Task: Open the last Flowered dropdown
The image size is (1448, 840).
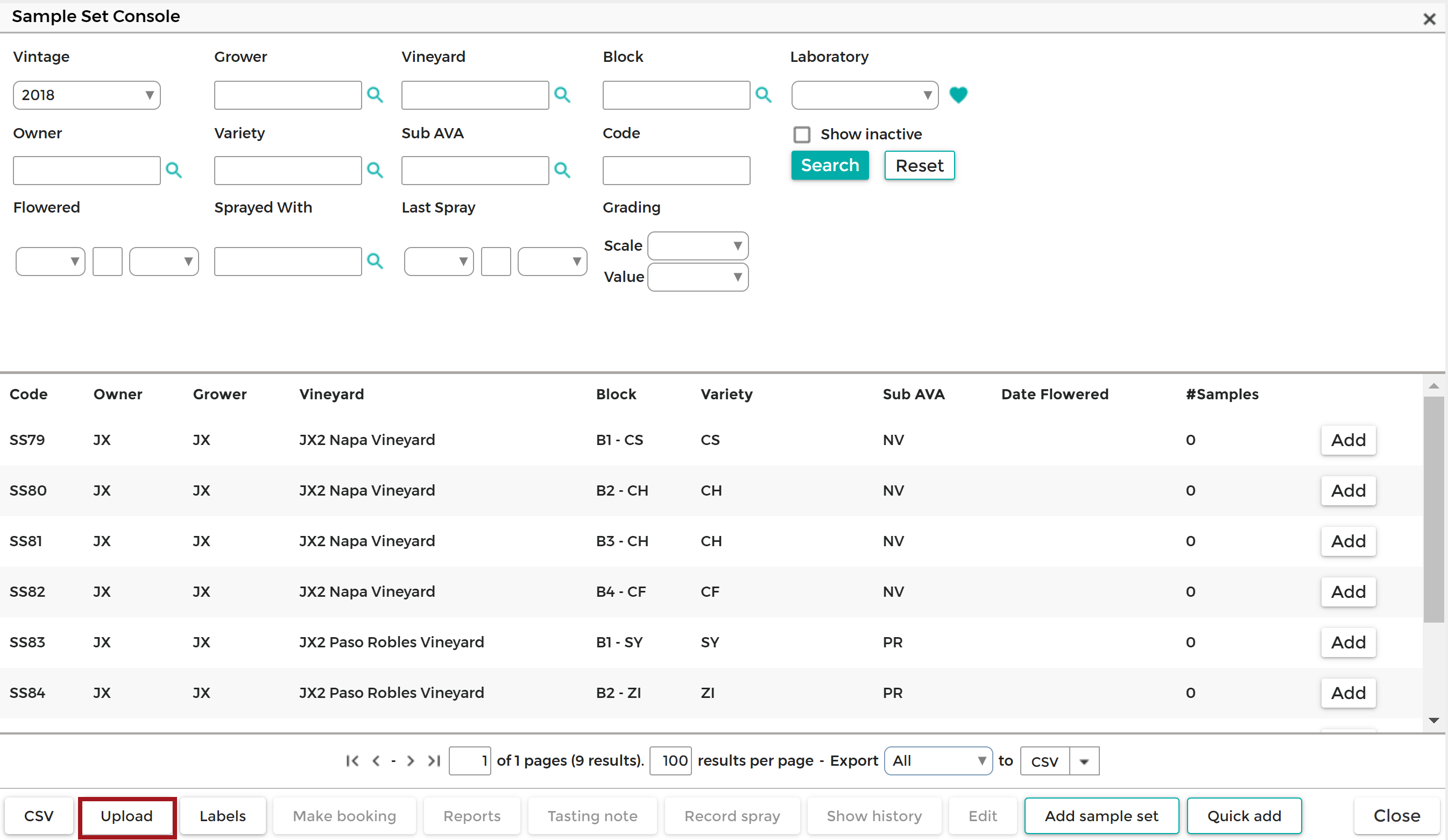Action: click(164, 262)
